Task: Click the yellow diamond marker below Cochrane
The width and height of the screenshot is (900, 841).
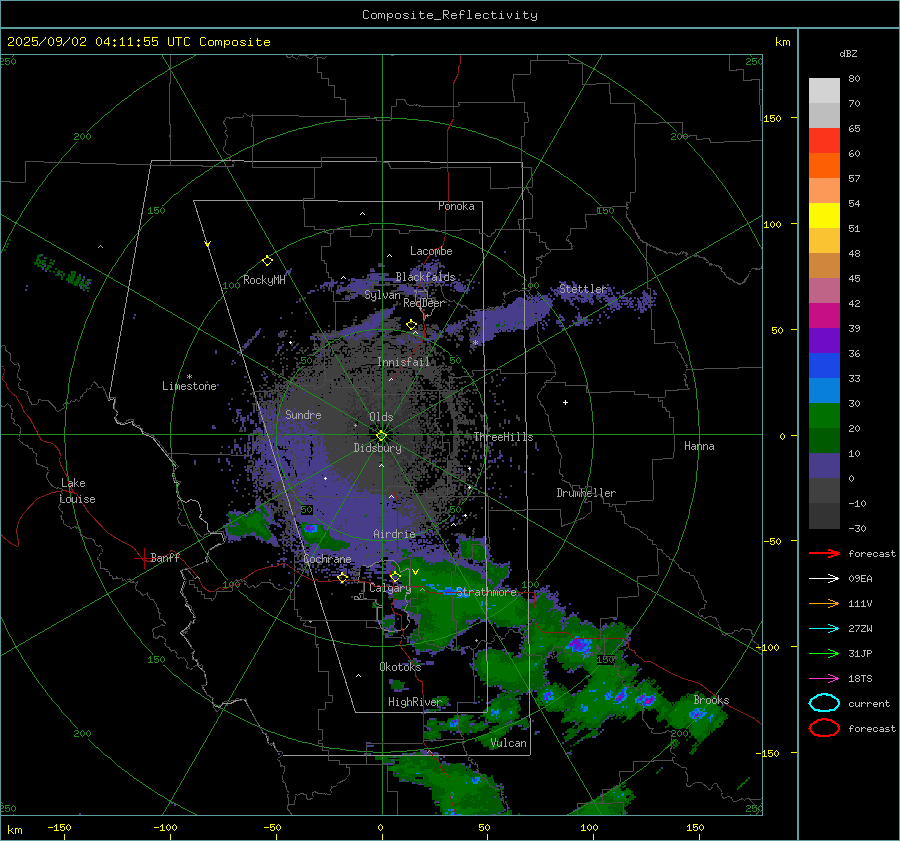Action: tap(342, 578)
